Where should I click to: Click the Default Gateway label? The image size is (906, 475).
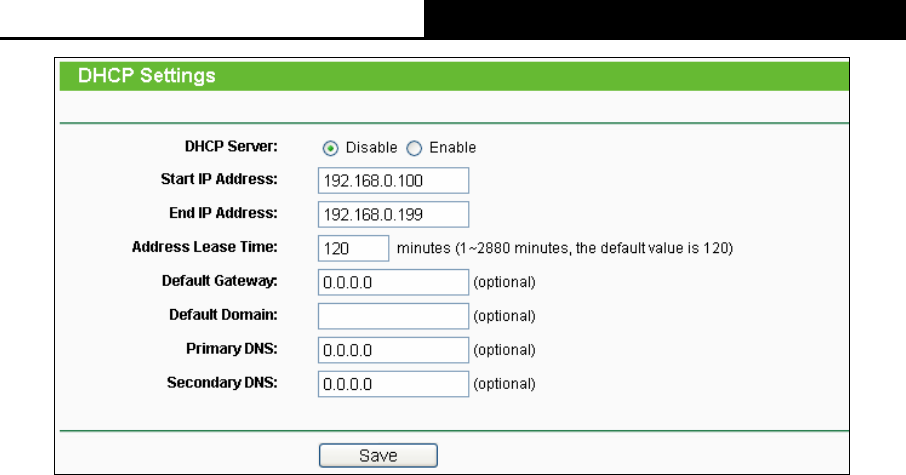point(220,281)
